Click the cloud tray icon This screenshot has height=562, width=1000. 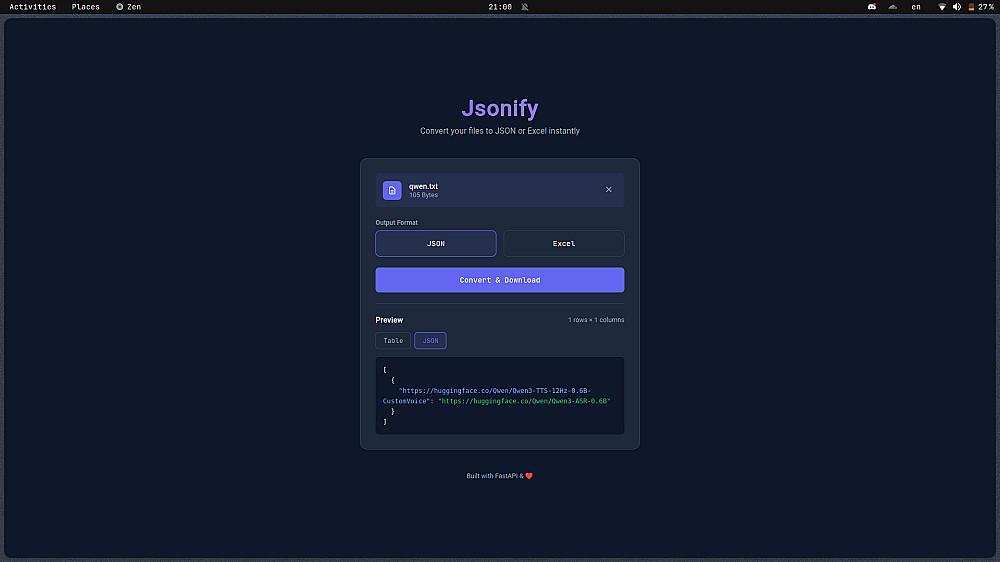(893, 7)
